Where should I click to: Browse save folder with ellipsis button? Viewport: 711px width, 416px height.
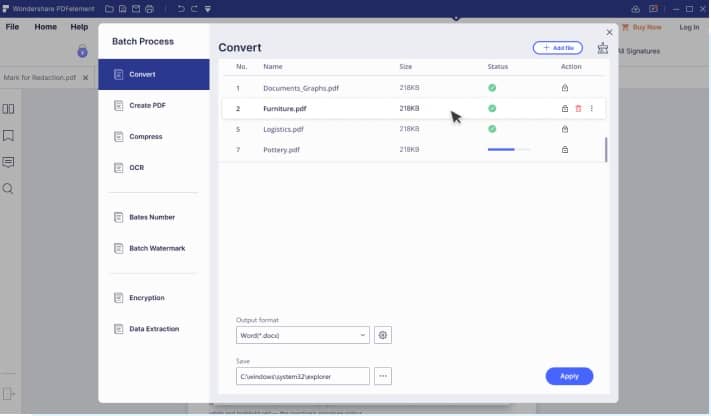point(383,376)
